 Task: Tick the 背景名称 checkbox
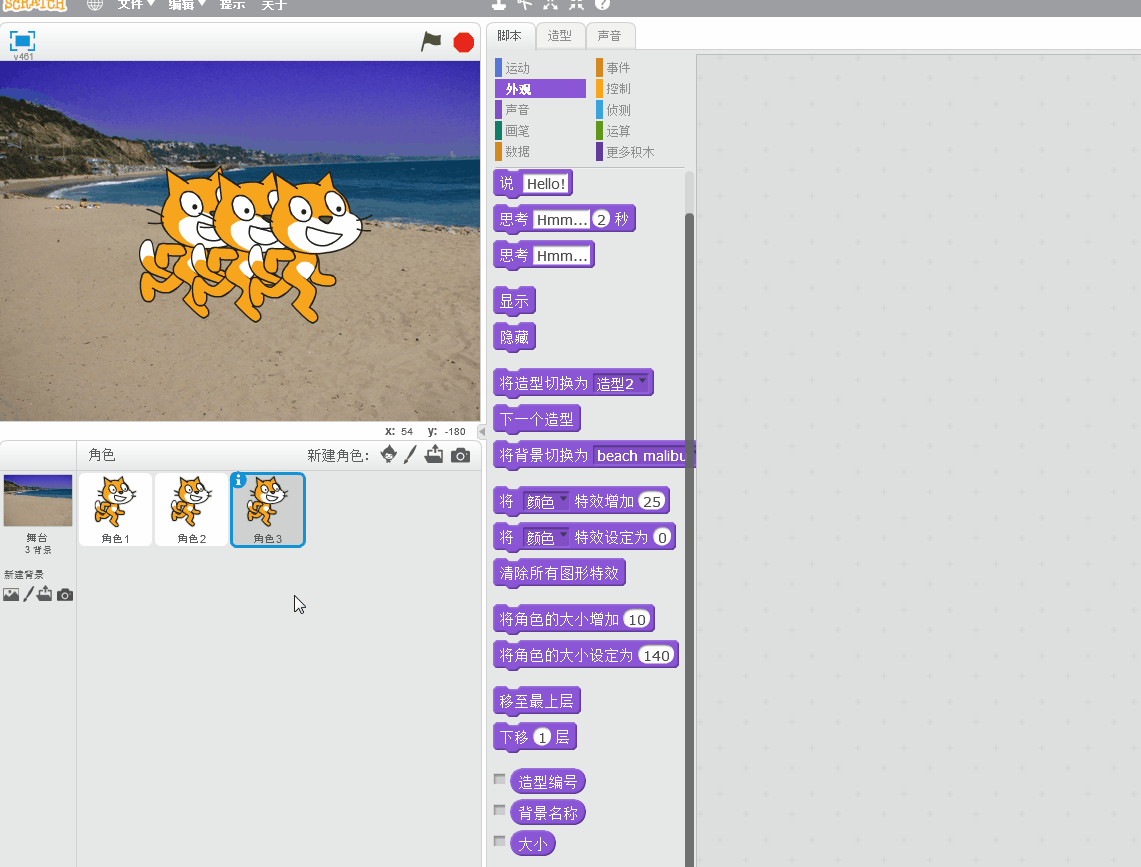(499, 810)
